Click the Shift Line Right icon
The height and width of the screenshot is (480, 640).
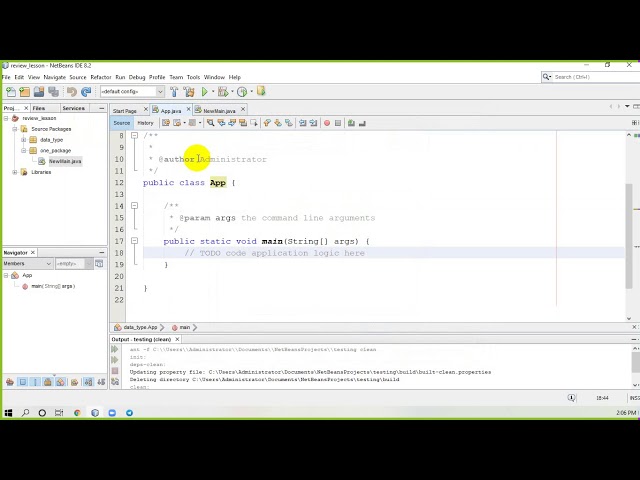click(x=313, y=123)
